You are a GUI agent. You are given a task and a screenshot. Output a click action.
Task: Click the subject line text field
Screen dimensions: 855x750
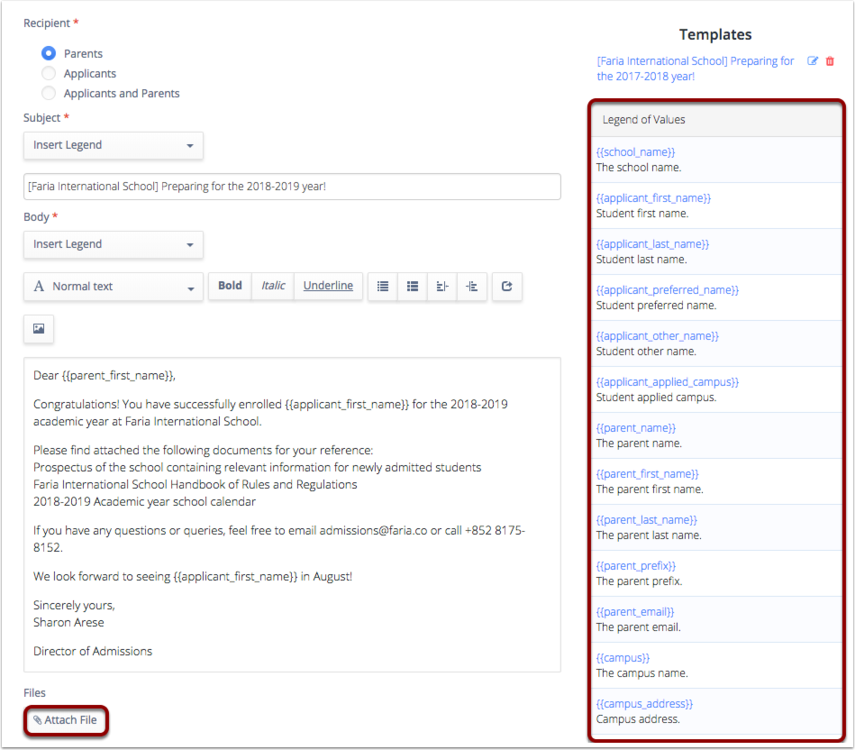point(292,187)
